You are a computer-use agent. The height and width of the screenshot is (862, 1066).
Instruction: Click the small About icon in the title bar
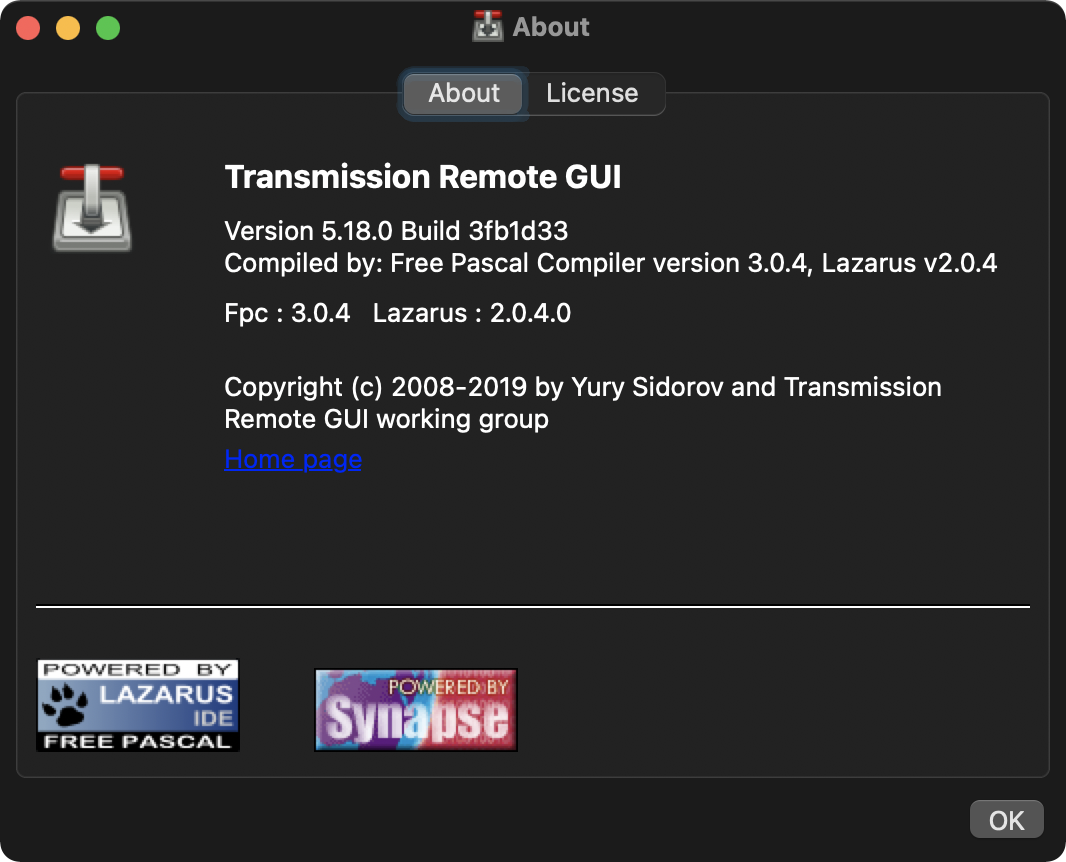point(487,25)
